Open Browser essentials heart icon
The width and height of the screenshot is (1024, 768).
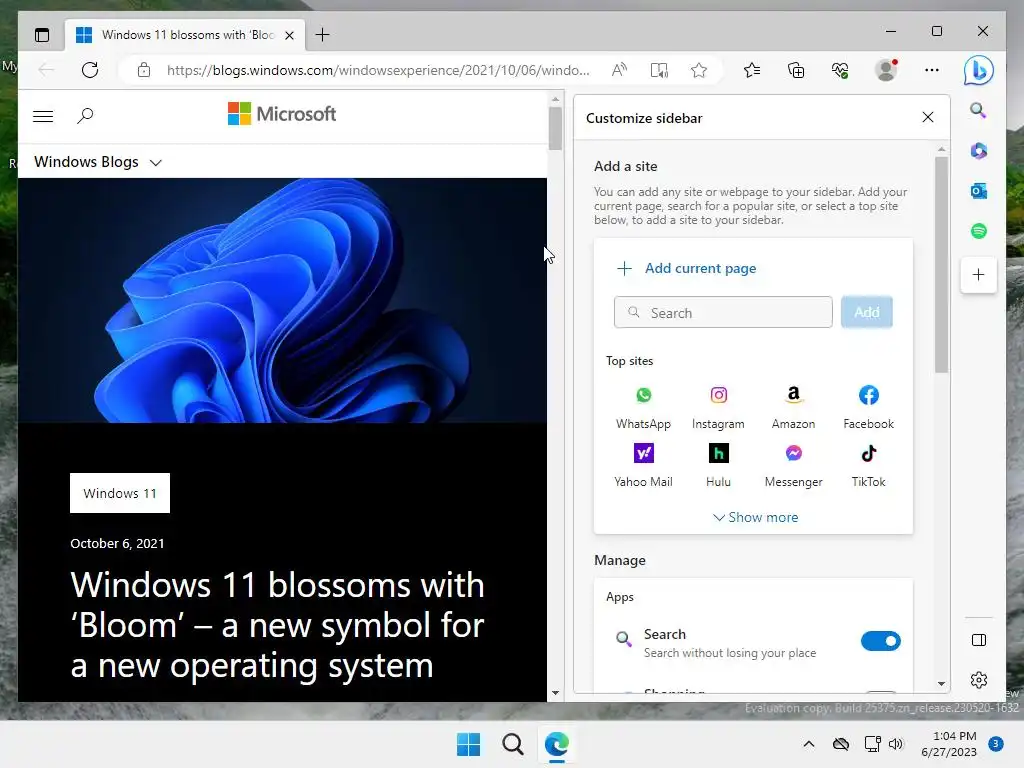(x=840, y=70)
